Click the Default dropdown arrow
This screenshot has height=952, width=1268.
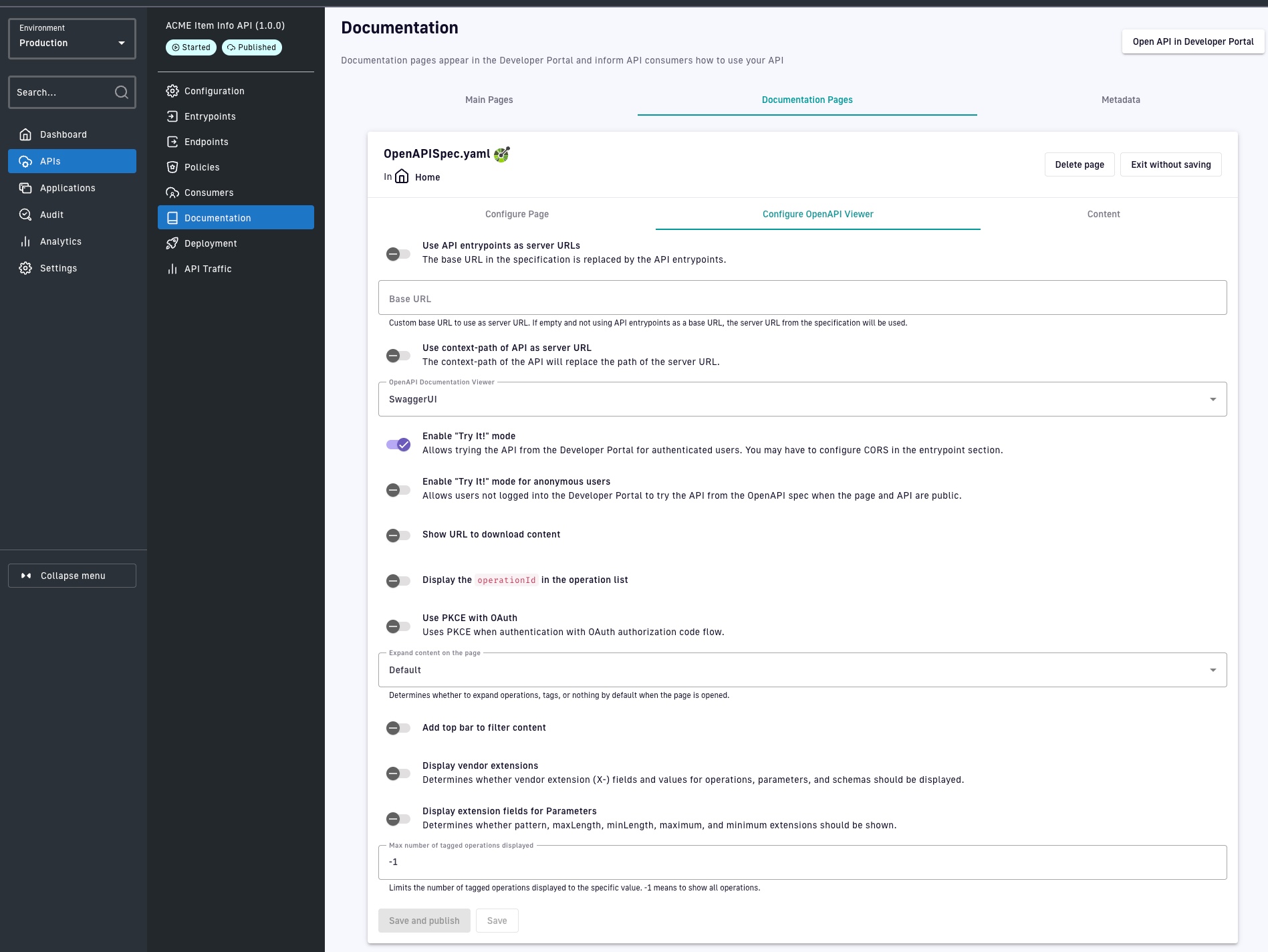point(1213,670)
